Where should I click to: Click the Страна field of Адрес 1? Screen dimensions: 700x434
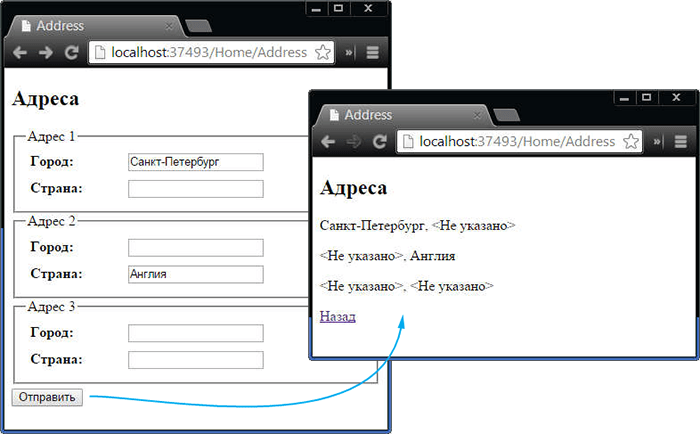point(196,189)
